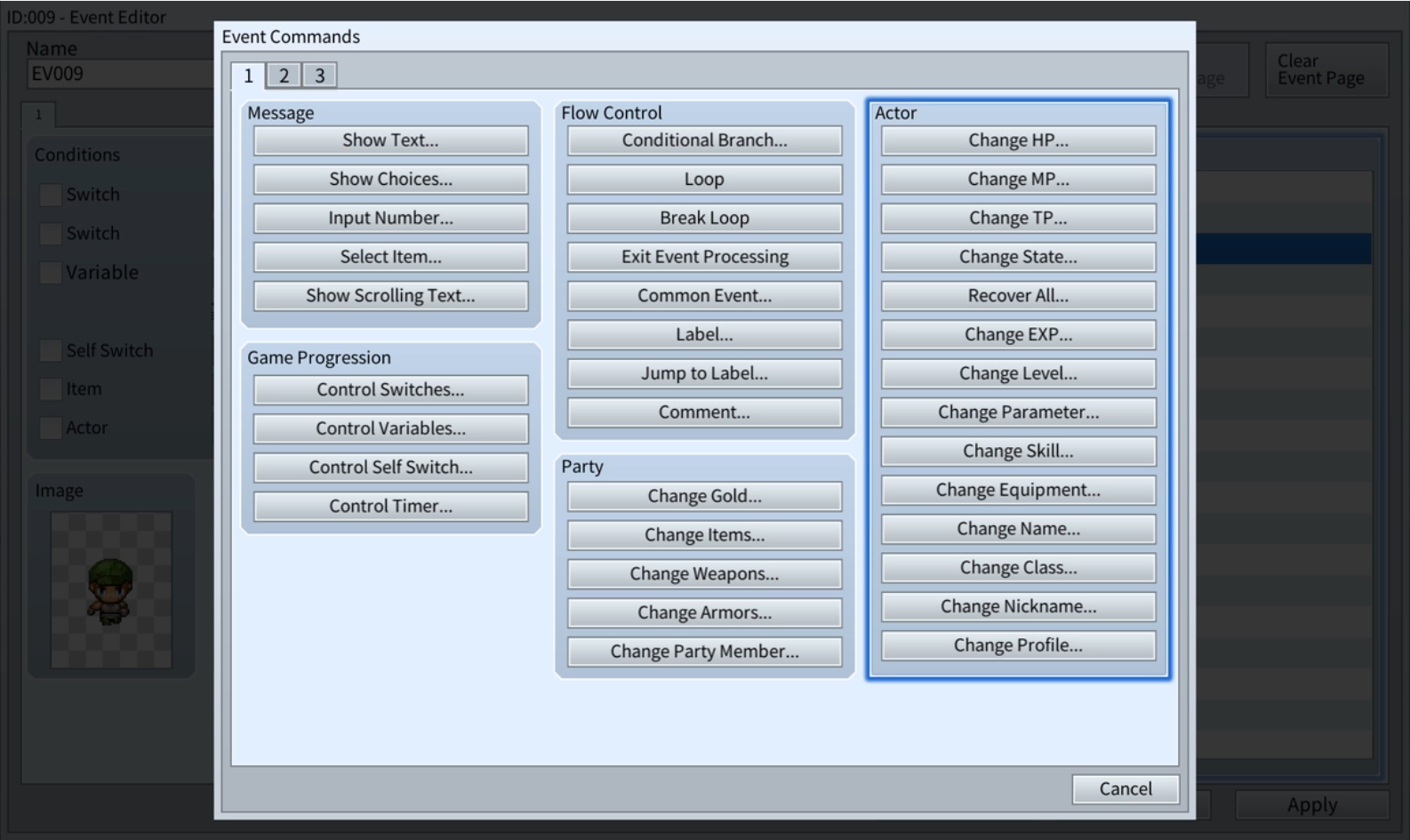Open Change Class command
The image size is (1410, 840).
point(1018,568)
